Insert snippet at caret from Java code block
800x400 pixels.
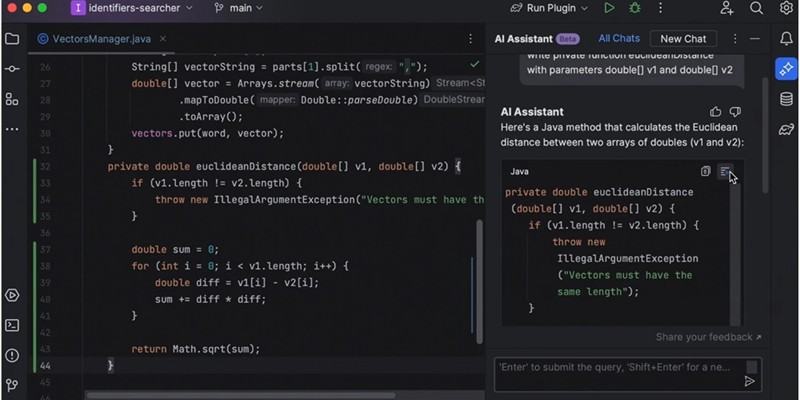pyautogui.click(x=726, y=172)
